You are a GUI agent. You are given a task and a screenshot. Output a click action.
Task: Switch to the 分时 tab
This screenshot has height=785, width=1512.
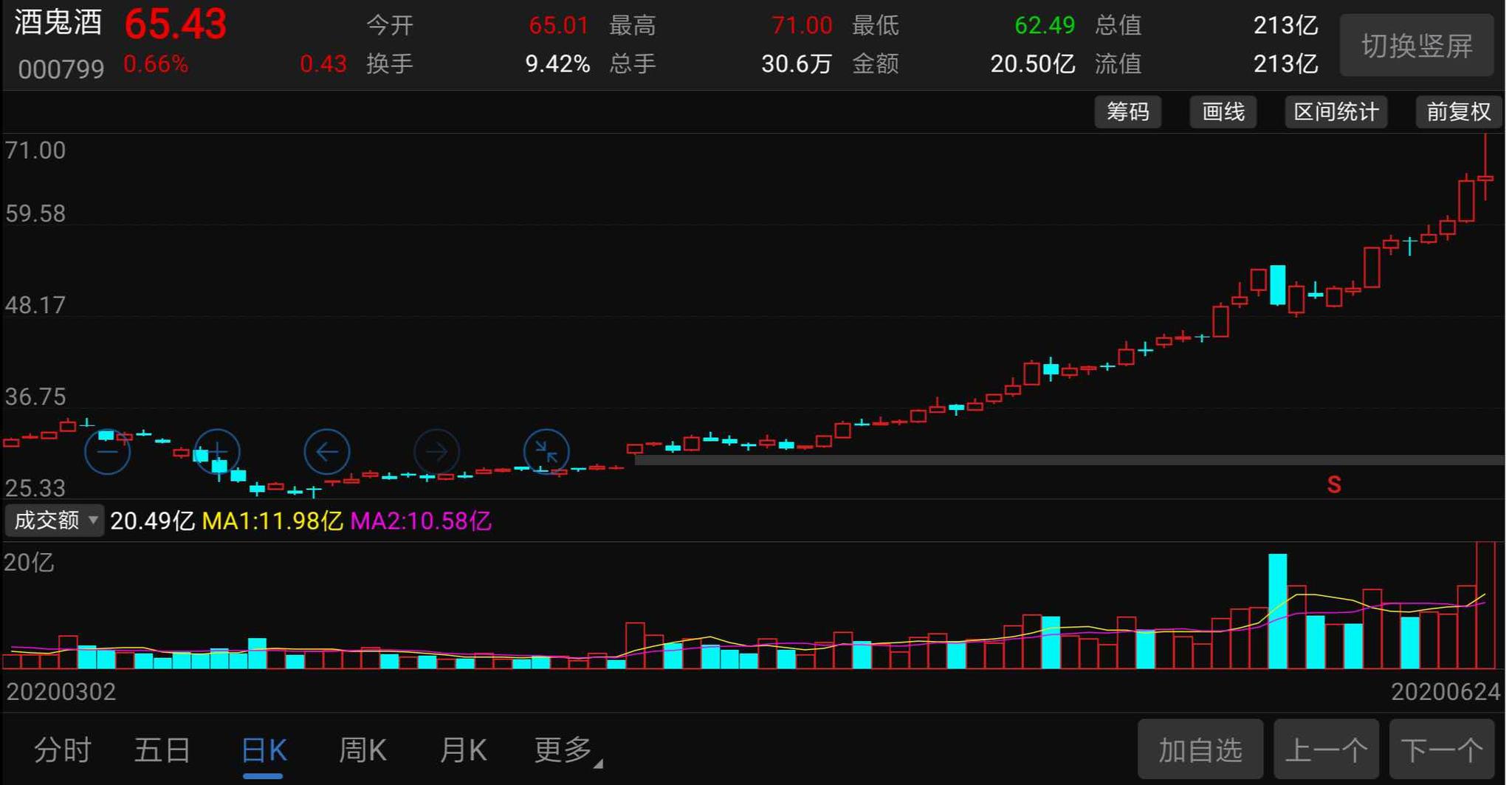[x=63, y=750]
